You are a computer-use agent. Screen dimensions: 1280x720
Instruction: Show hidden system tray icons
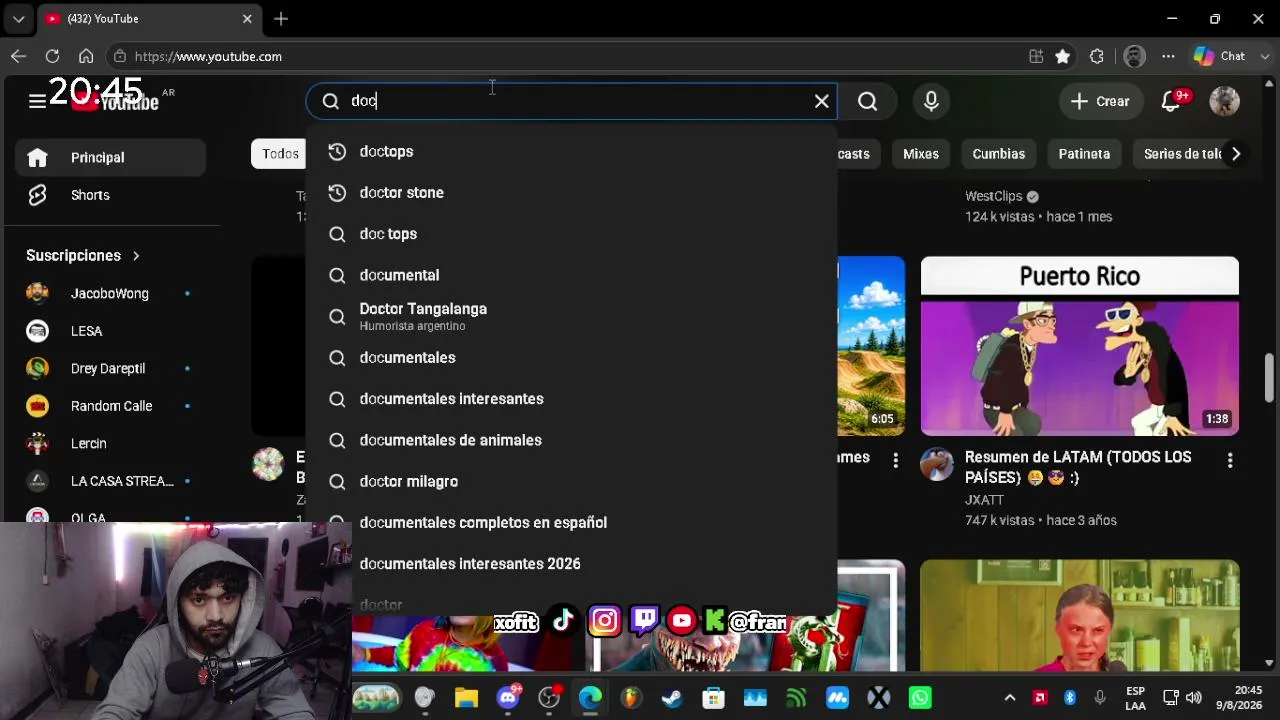[x=1010, y=698]
